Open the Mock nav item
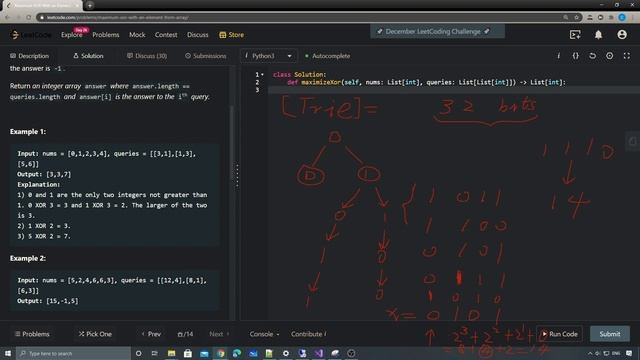 137,35
